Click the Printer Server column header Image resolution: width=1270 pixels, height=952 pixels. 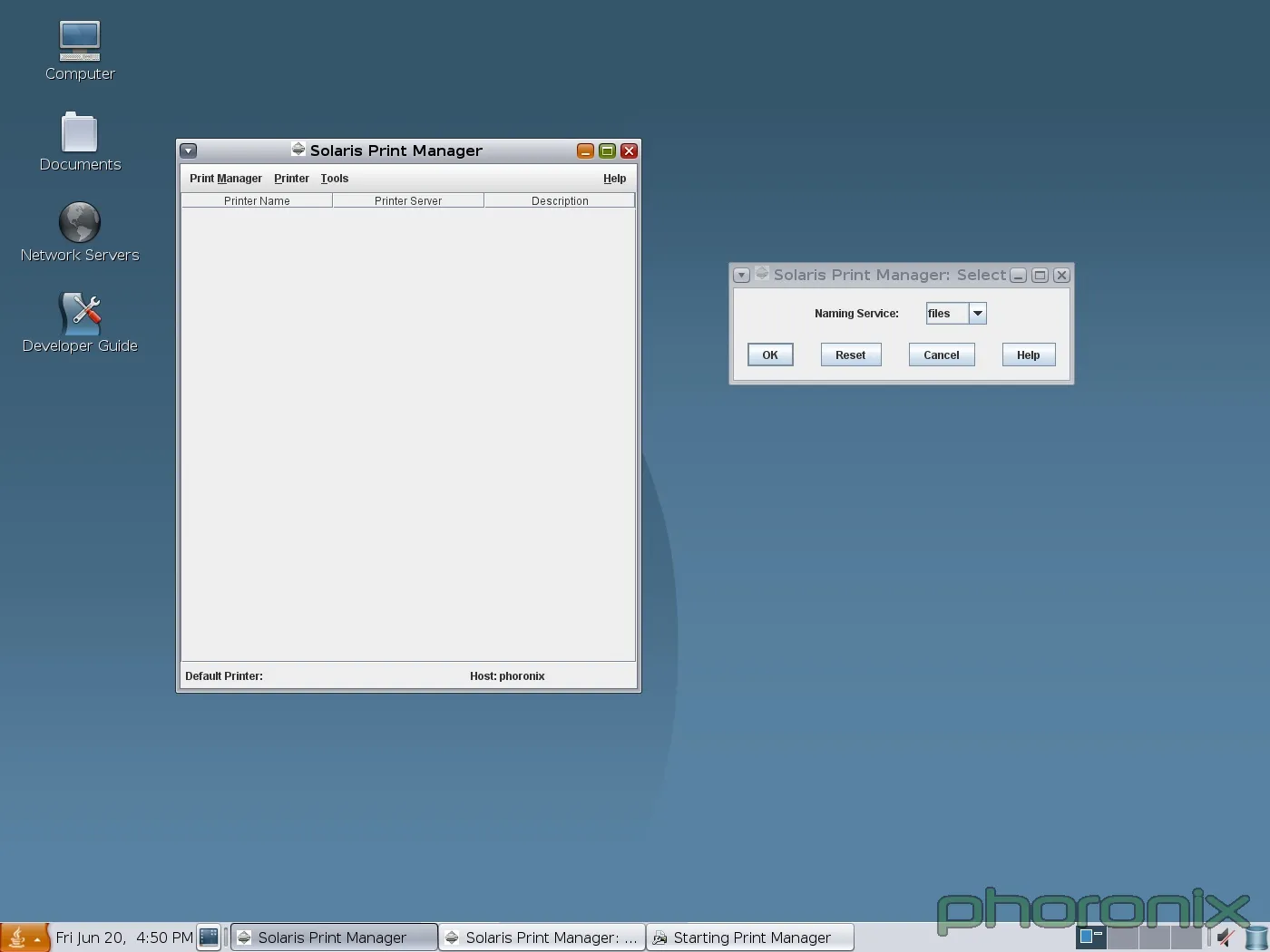408,200
